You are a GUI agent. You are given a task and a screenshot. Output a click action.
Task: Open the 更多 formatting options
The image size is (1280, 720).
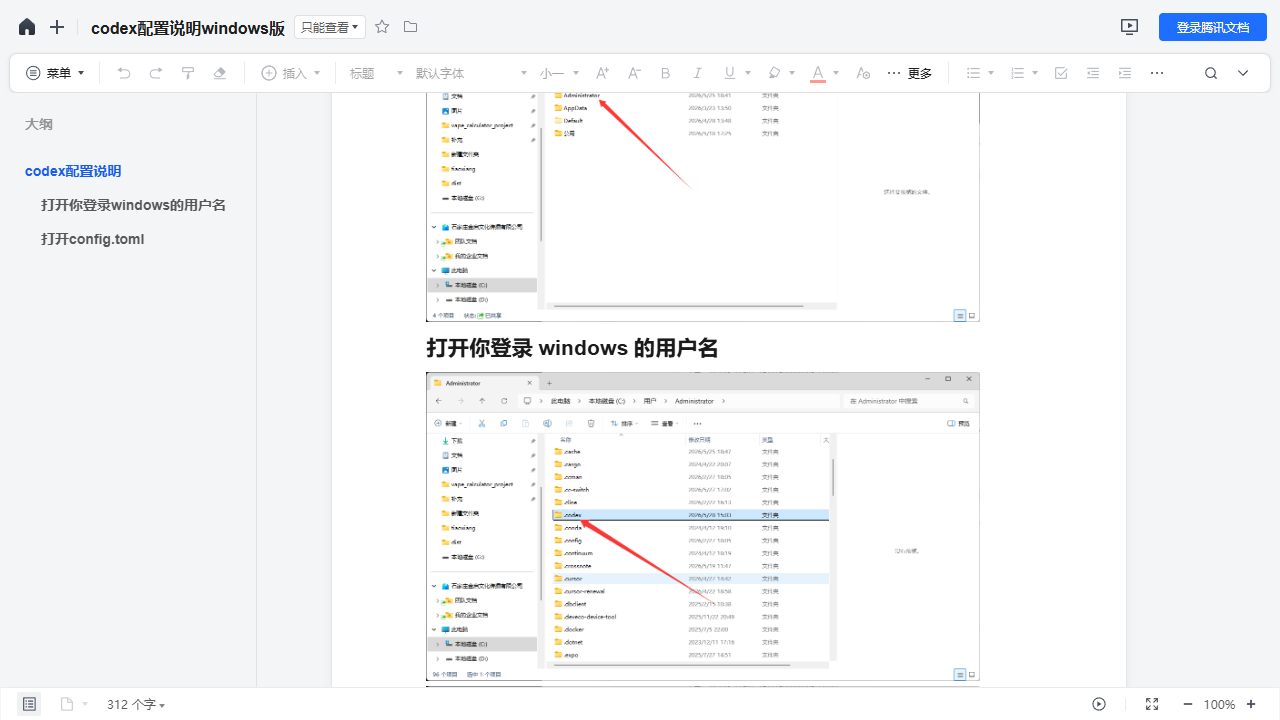909,73
